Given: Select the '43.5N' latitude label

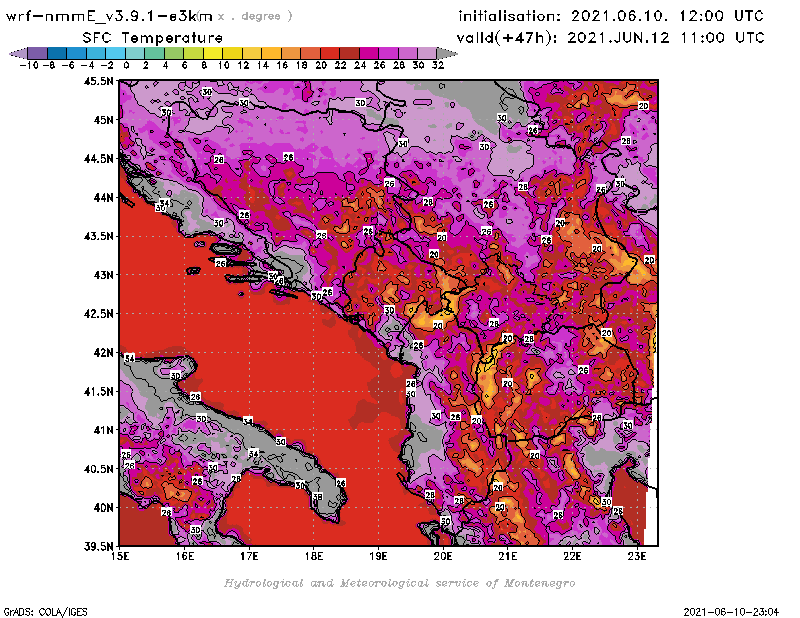Looking at the screenshot, I should (x=98, y=236).
